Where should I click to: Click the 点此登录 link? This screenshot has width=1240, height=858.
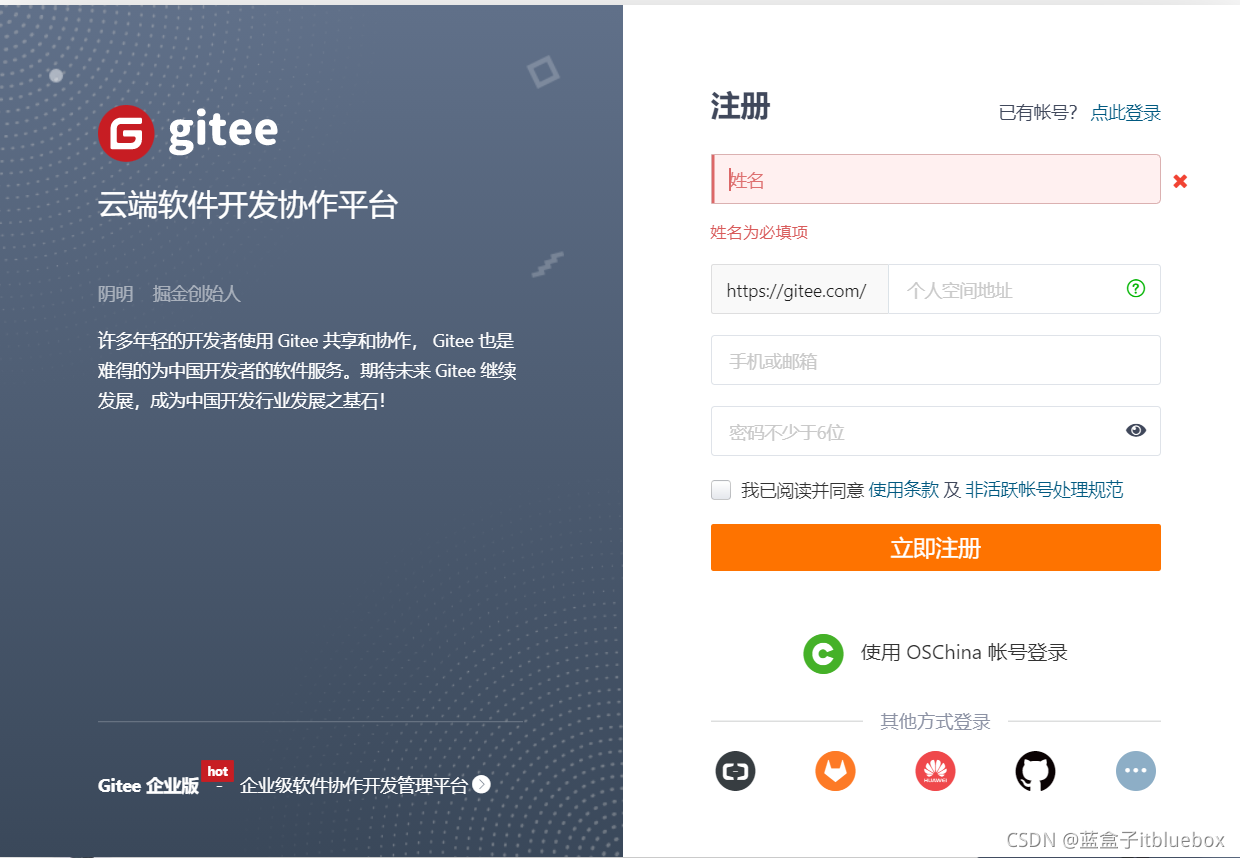pos(1126,113)
